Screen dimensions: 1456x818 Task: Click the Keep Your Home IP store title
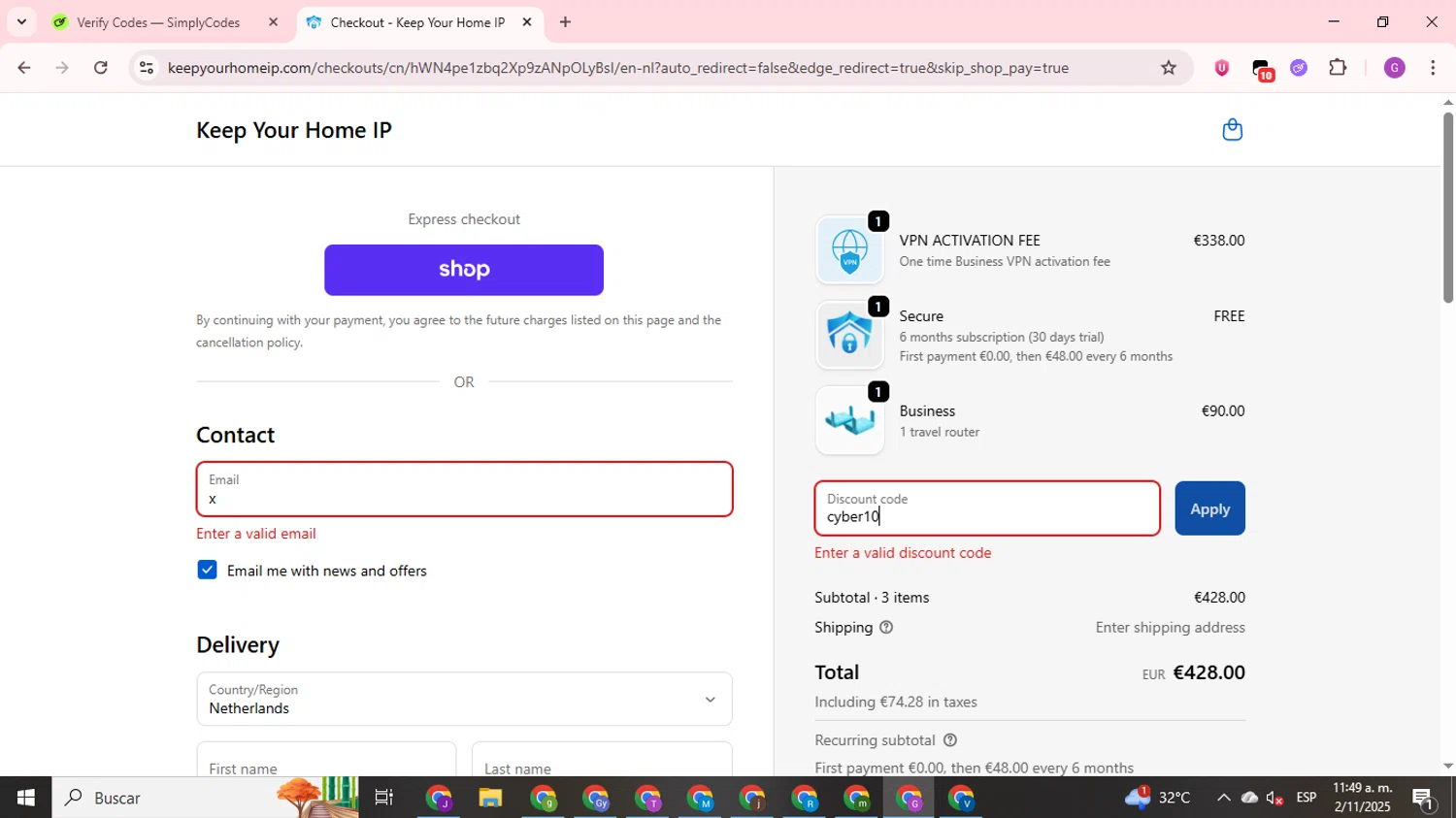[x=294, y=130]
